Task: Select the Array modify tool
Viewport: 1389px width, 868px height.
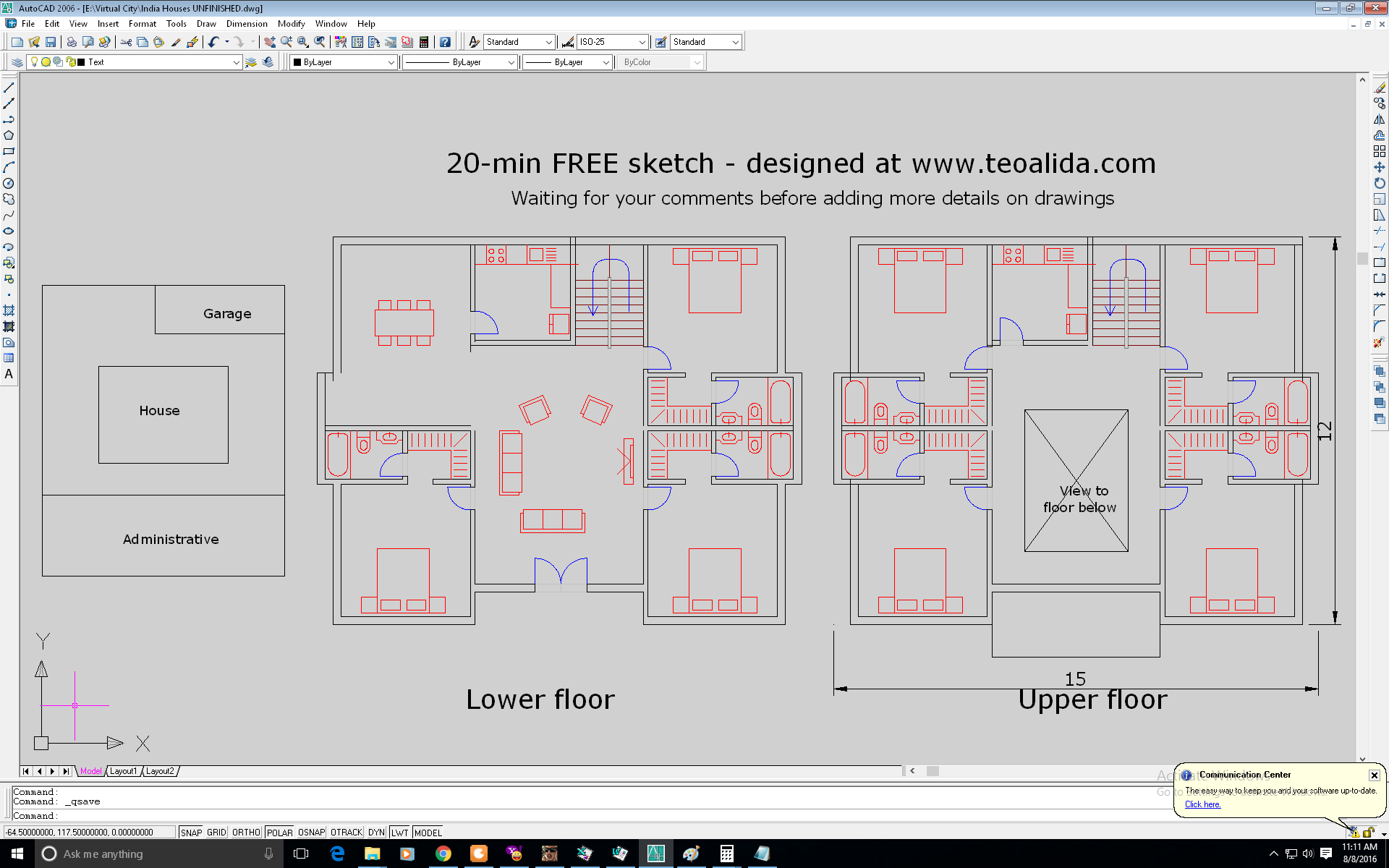Action: [x=1380, y=151]
